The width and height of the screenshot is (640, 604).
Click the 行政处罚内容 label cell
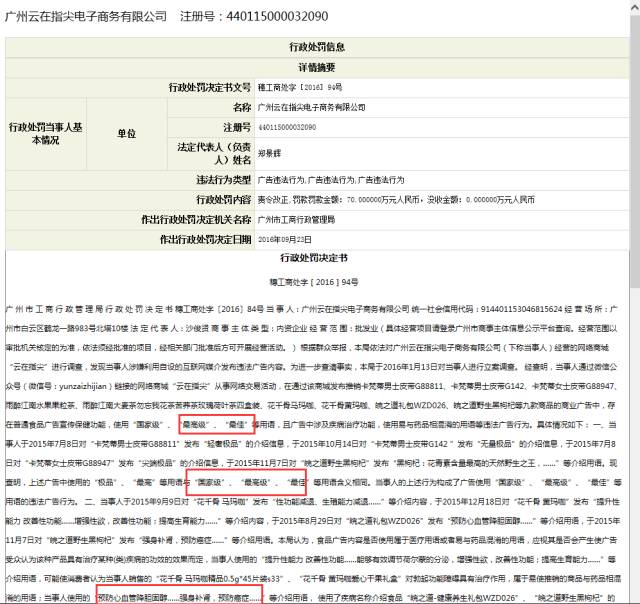pyautogui.click(x=130, y=200)
